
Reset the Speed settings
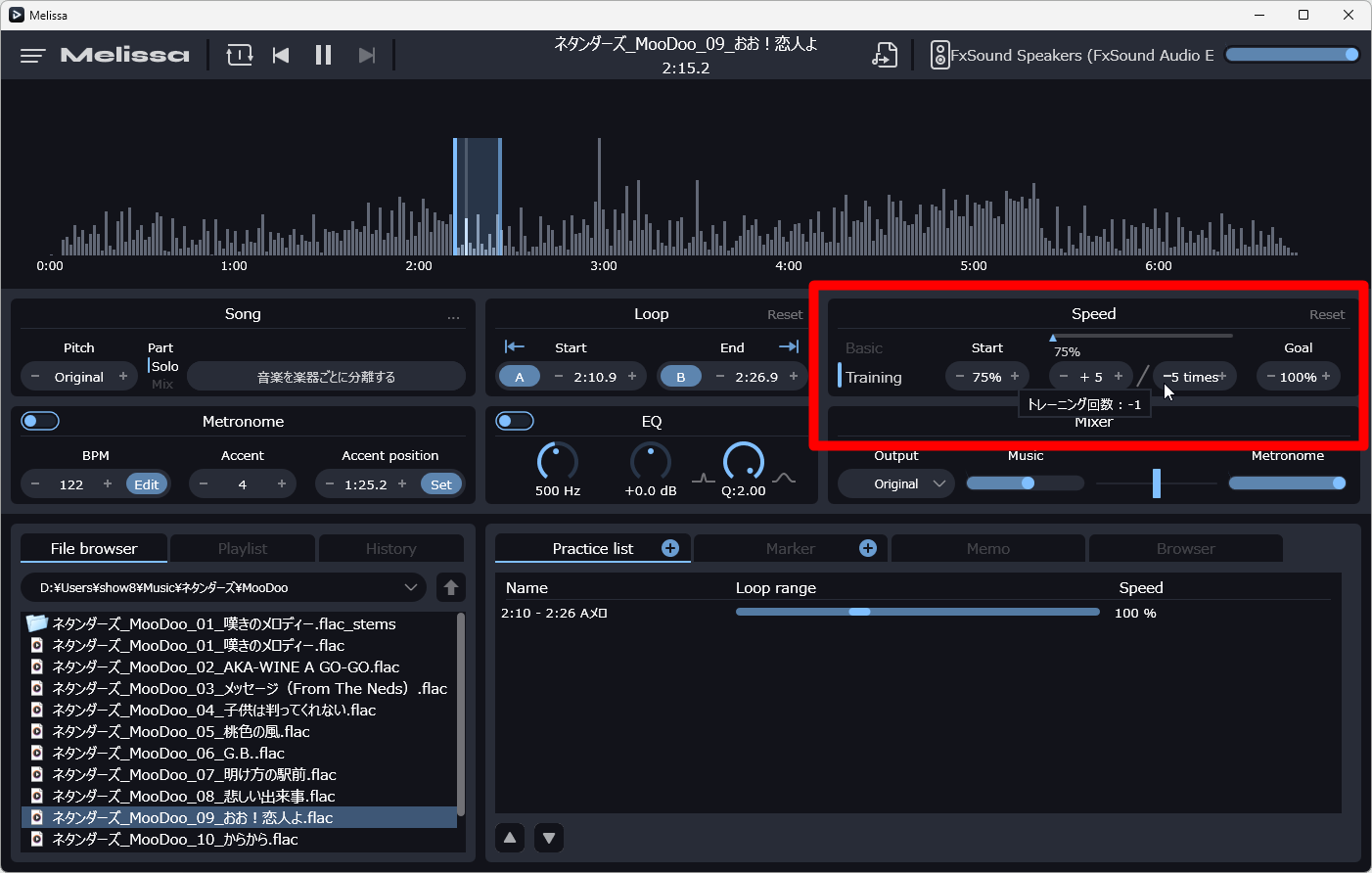(x=1327, y=315)
